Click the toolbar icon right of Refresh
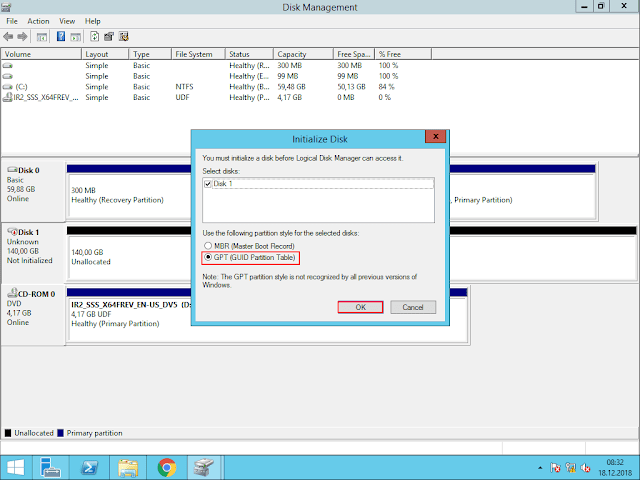The image size is (640, 480). pos(109,37)
